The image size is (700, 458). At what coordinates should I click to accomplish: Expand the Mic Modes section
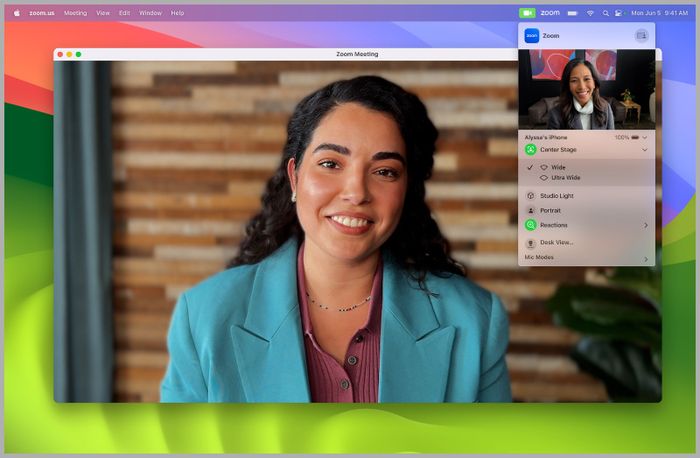(x=586, y=258)
